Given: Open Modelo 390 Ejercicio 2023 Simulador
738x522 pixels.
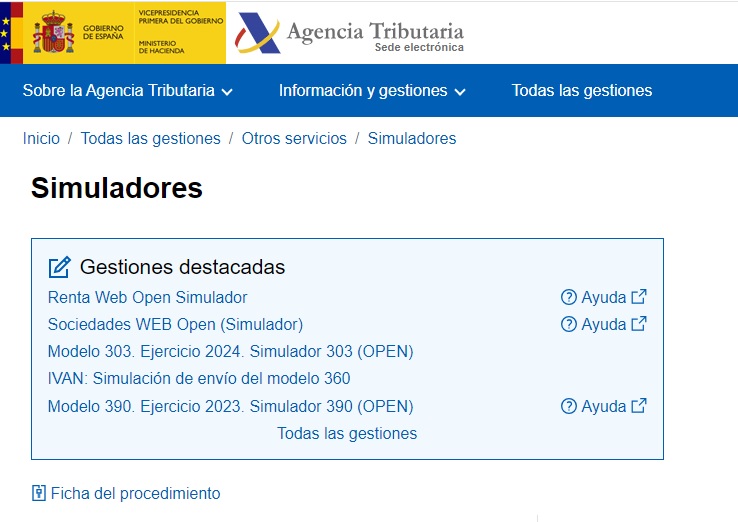Looking at the screenshot, I should (x=231, y=406).
